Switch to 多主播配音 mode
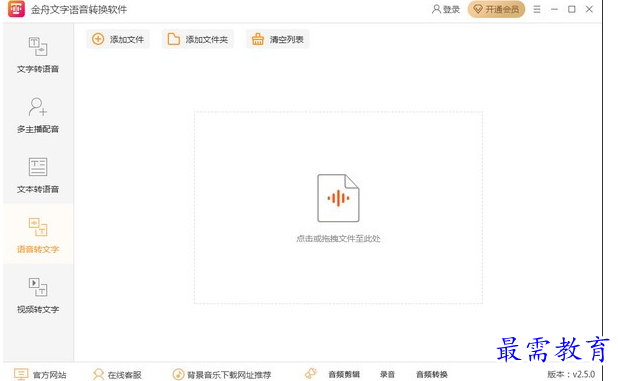Screen dimensions: 618x381 (38, 115)
